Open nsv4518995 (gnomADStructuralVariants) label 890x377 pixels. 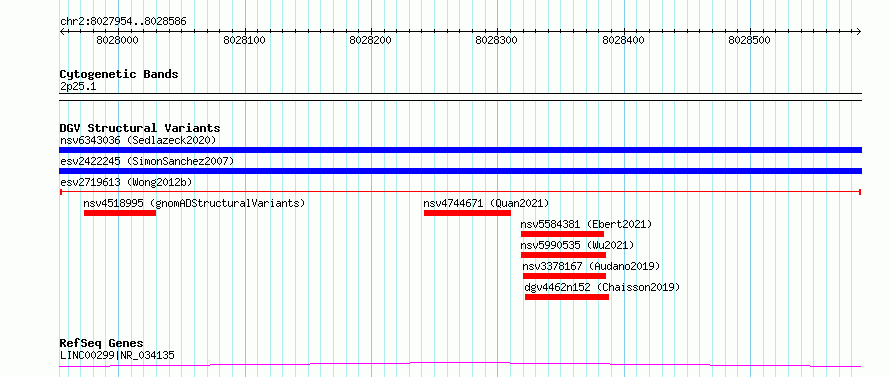(194, 203)
